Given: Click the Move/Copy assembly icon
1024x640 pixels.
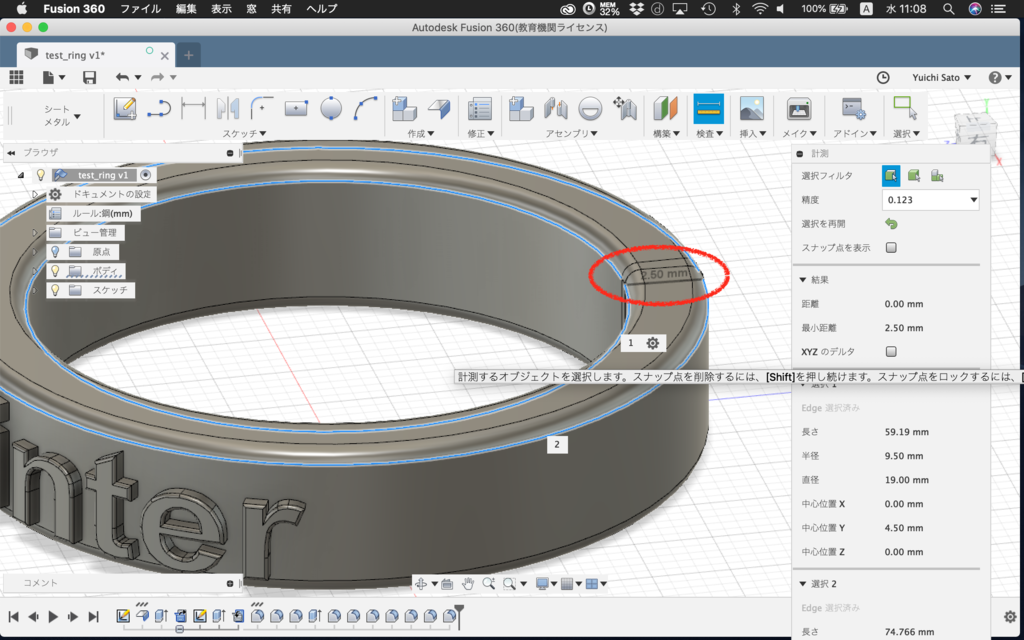Looking at the screenshot, I should pyautogui.click(x=625, y=108).
